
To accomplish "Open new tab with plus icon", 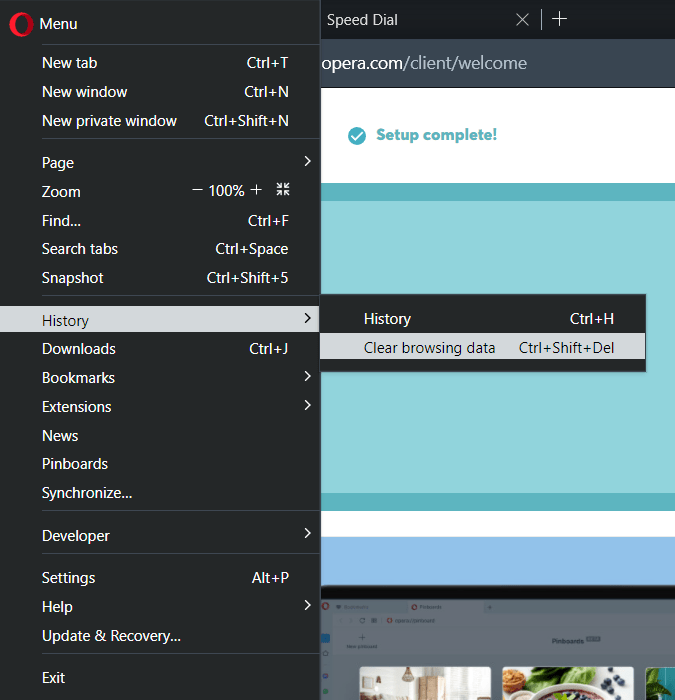I will point(559,19).
